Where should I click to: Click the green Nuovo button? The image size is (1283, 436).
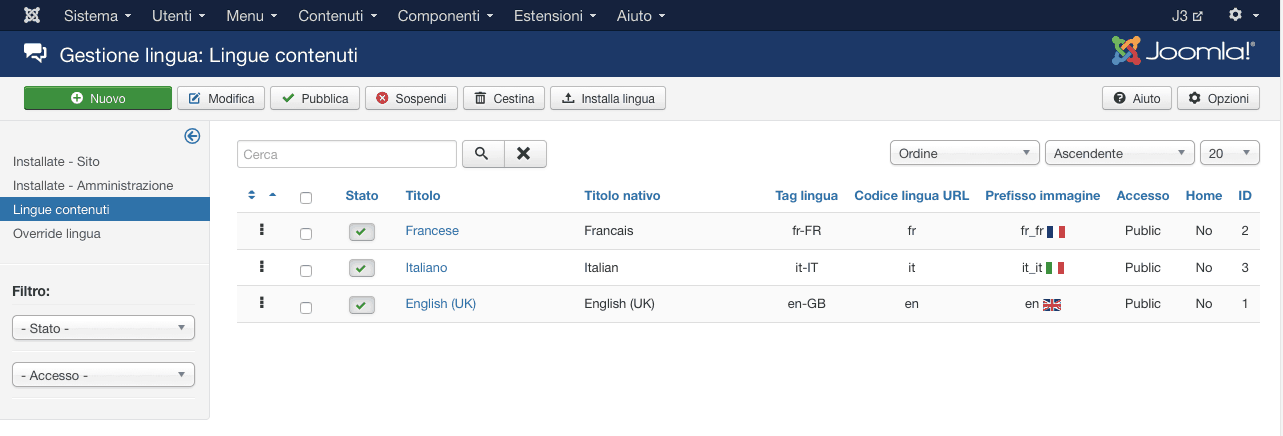click(x=98, y=98)
